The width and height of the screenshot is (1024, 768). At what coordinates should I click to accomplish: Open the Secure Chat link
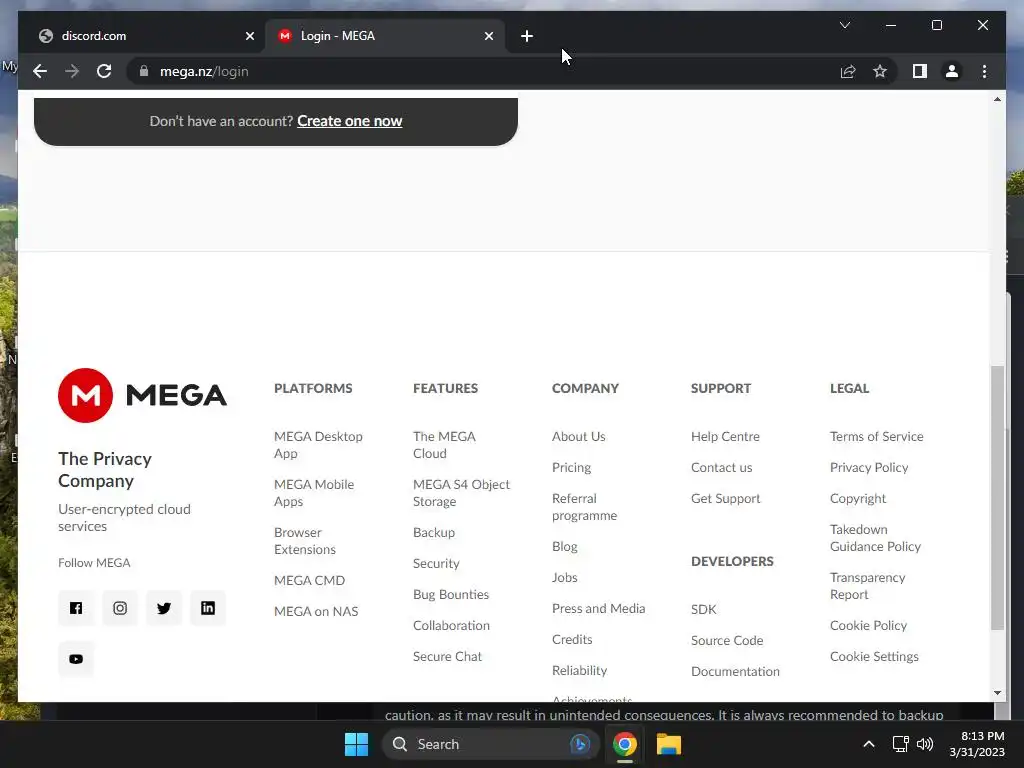click(x=447, y=656)
